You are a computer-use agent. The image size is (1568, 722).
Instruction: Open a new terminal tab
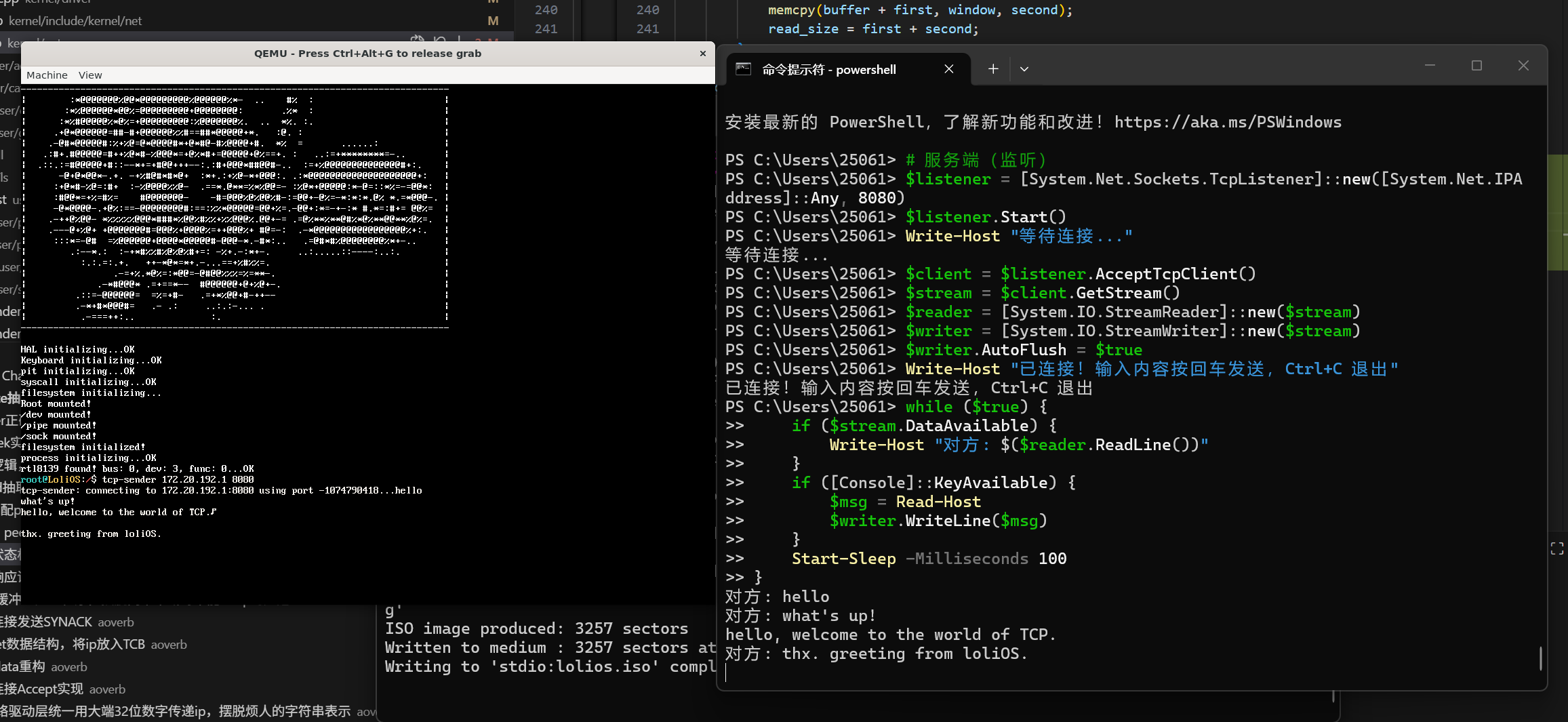[x=993, y=69]
